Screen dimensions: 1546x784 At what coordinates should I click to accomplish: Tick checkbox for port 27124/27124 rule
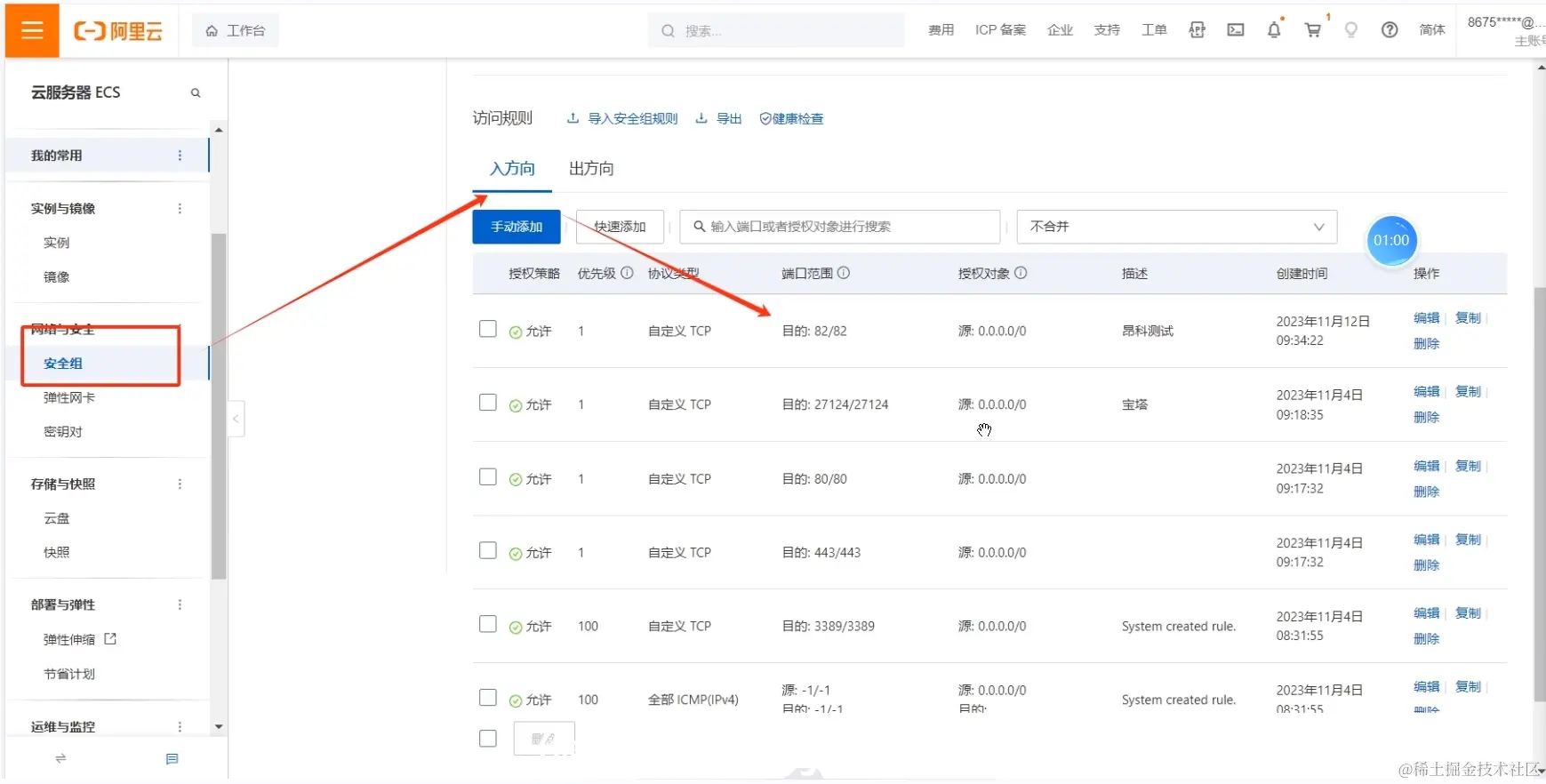pos(488,403)
